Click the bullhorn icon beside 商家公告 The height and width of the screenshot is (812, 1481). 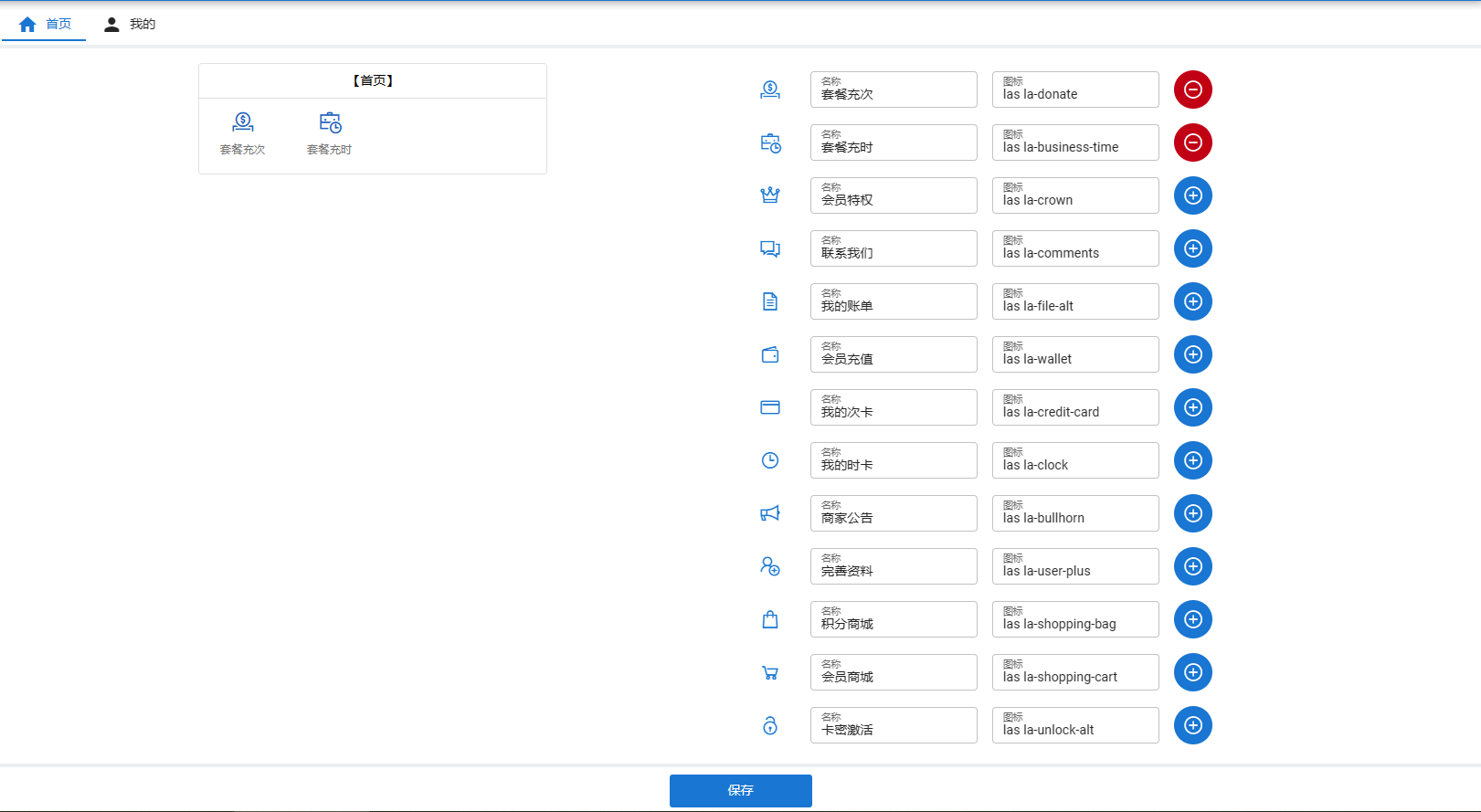(x=770, y=513)
